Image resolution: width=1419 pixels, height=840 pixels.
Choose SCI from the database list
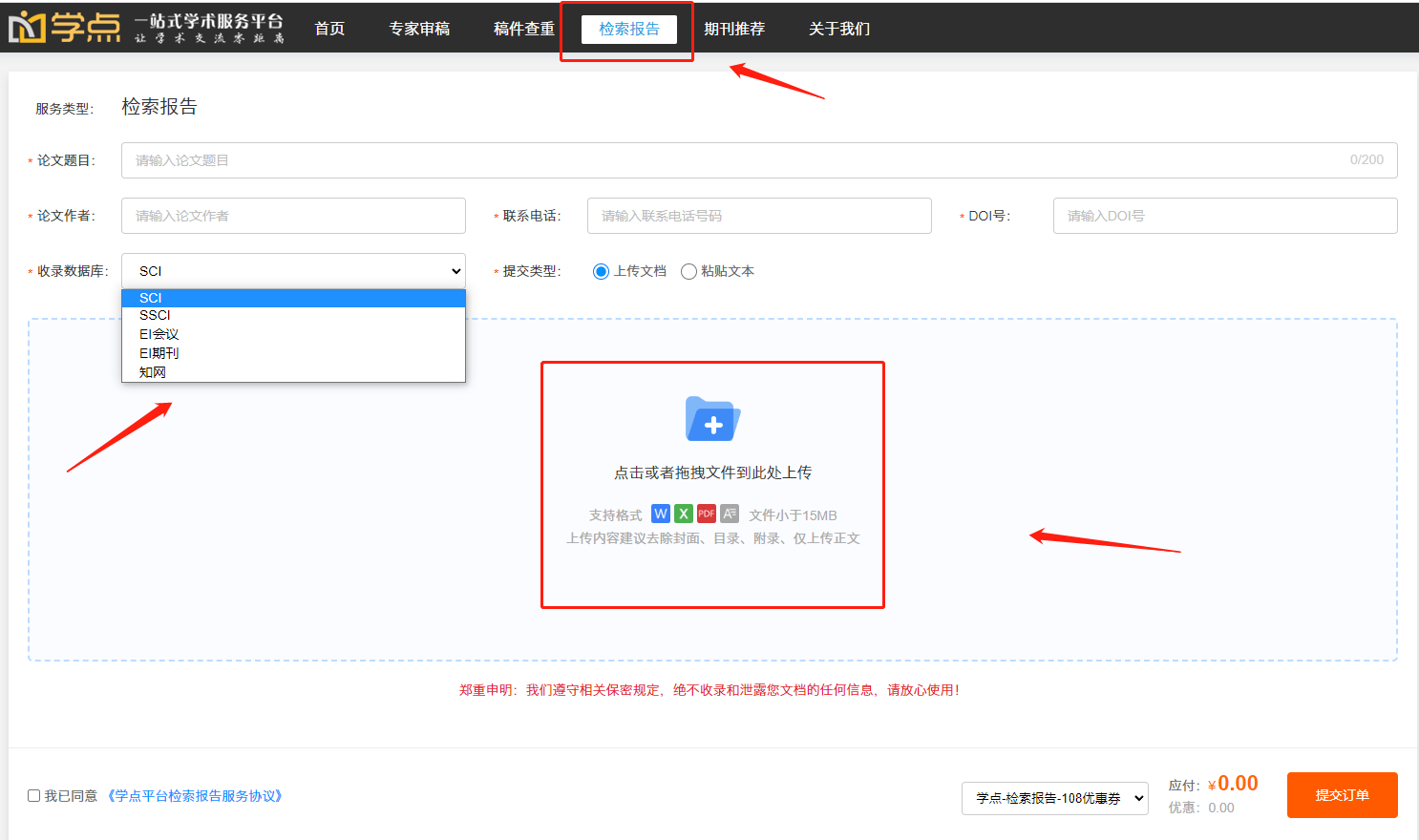pyautogui.click(x=293, y=298)
